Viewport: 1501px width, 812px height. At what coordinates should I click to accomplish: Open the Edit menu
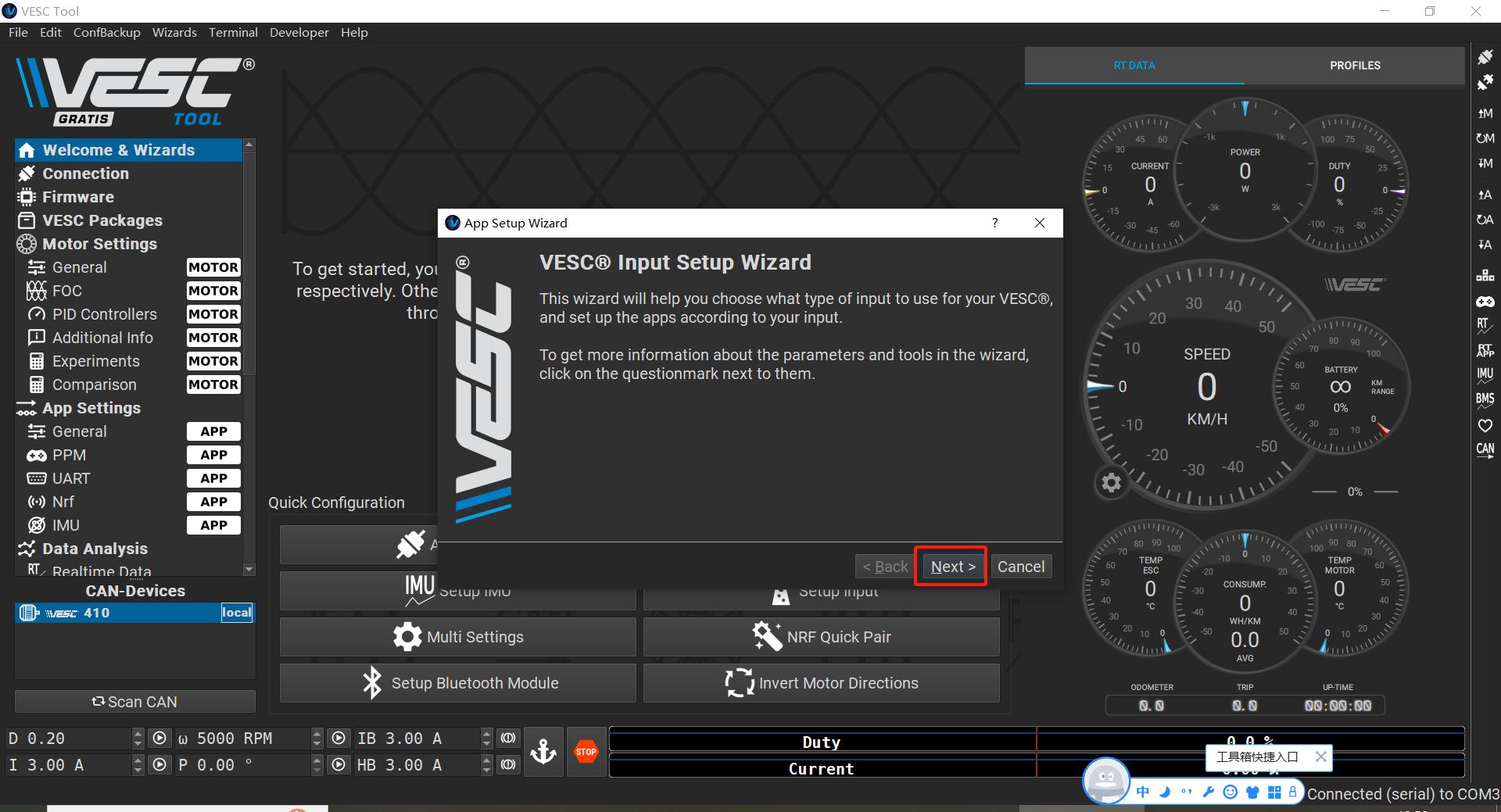[x=51, y=32]
